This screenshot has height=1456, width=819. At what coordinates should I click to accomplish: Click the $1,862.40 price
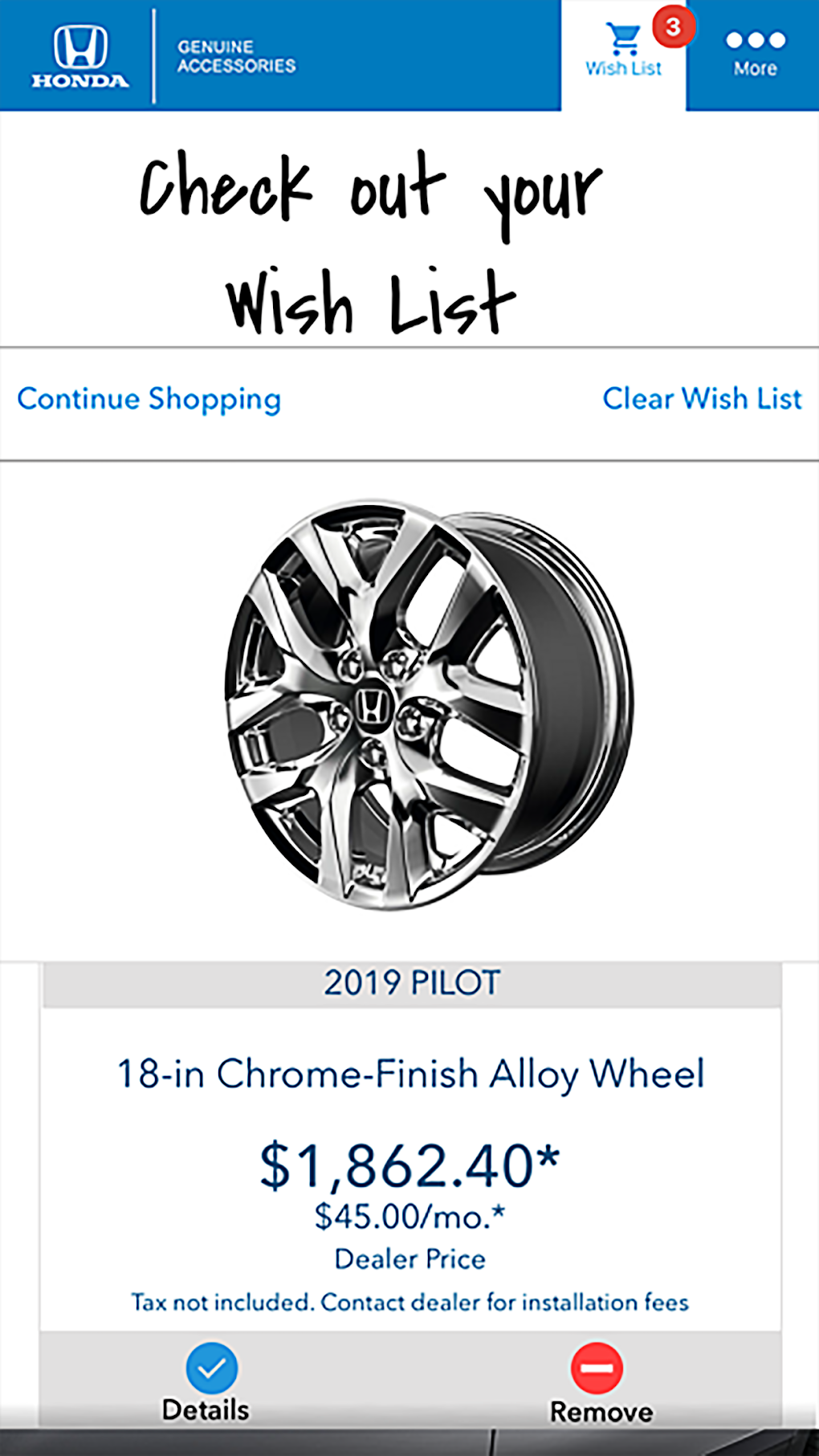[409, 1164]
